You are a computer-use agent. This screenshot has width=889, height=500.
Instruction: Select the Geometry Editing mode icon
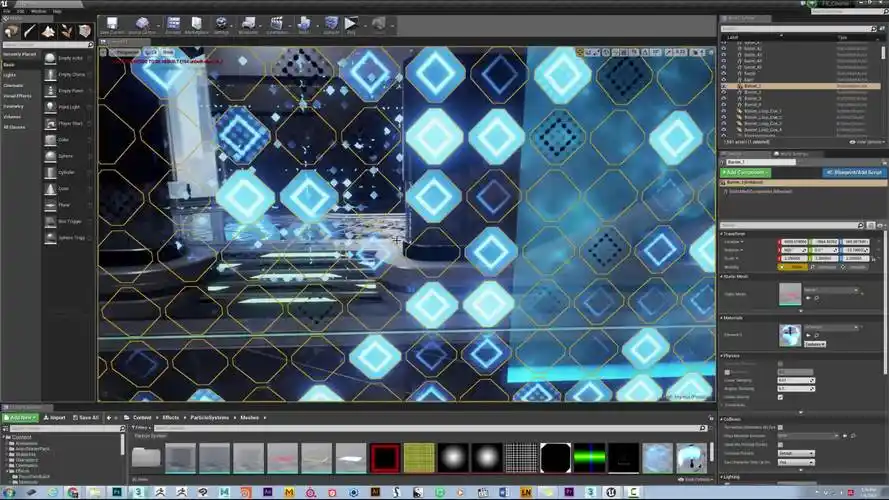point(90,32)
